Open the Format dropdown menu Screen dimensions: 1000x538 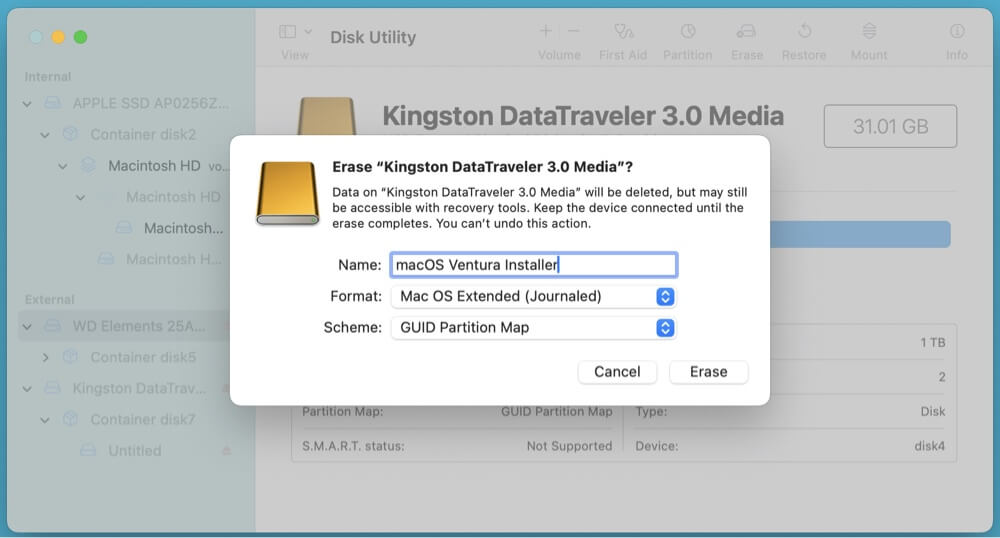coord(665,297)
